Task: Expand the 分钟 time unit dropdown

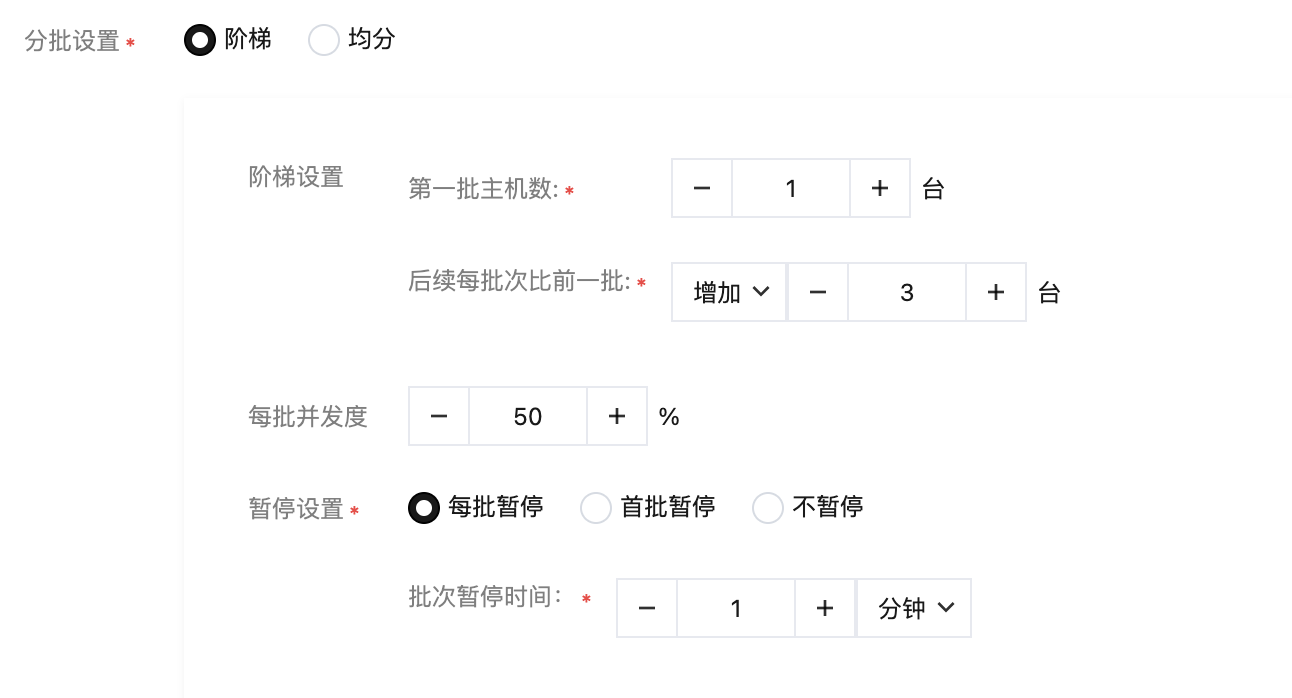Action: tap(915, 608)
